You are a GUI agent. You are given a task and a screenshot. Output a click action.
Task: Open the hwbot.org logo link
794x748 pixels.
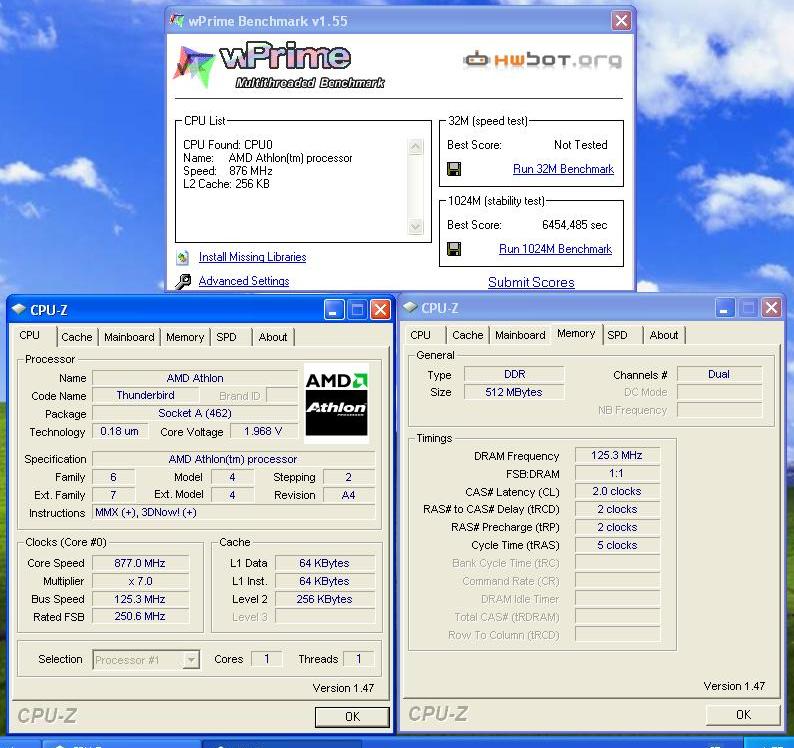(542, 60)
